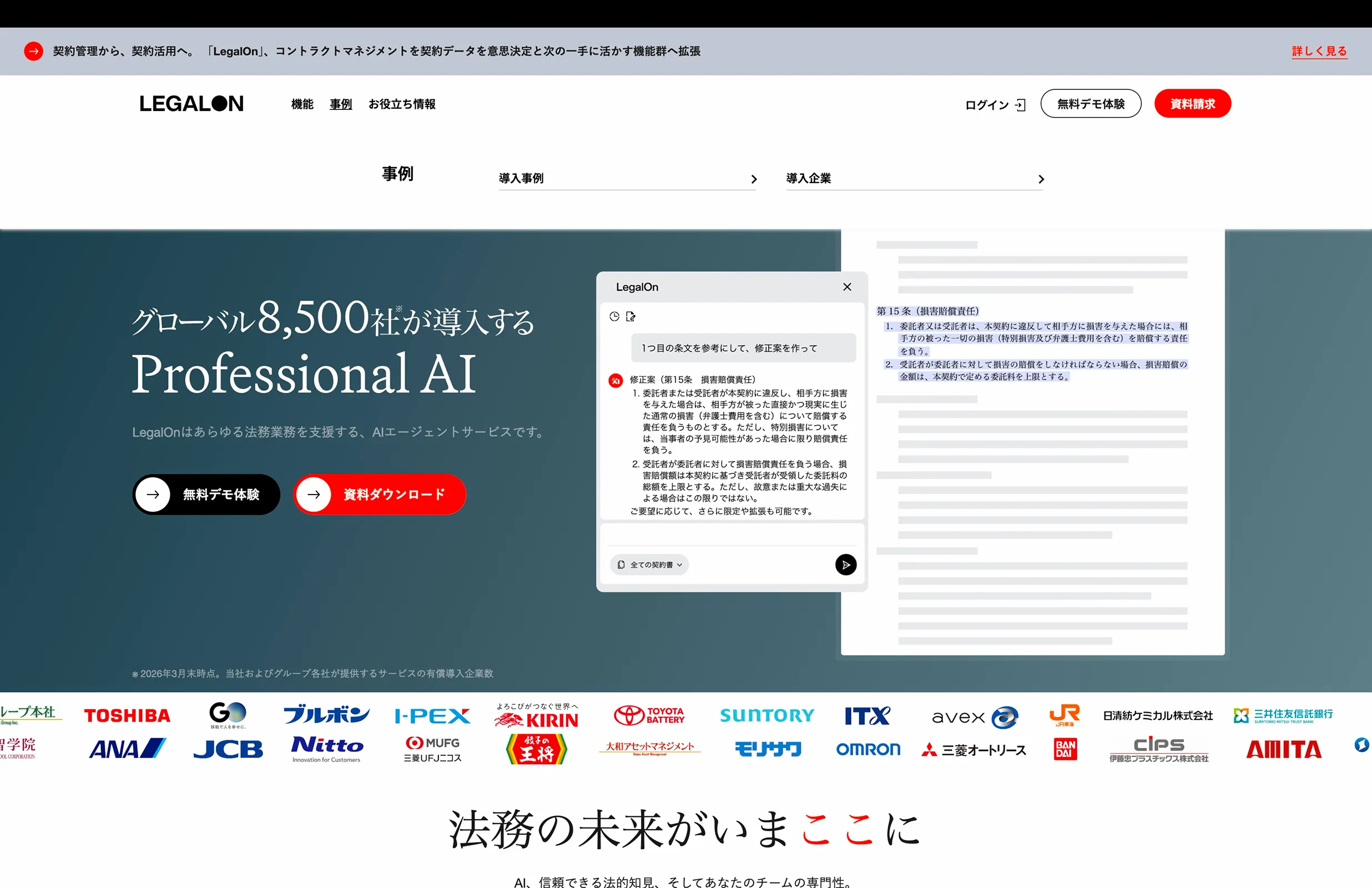Screen dimensions: 1372x888
Task: Go to the LEGALON home logo
Action: [x=191, y=104]
